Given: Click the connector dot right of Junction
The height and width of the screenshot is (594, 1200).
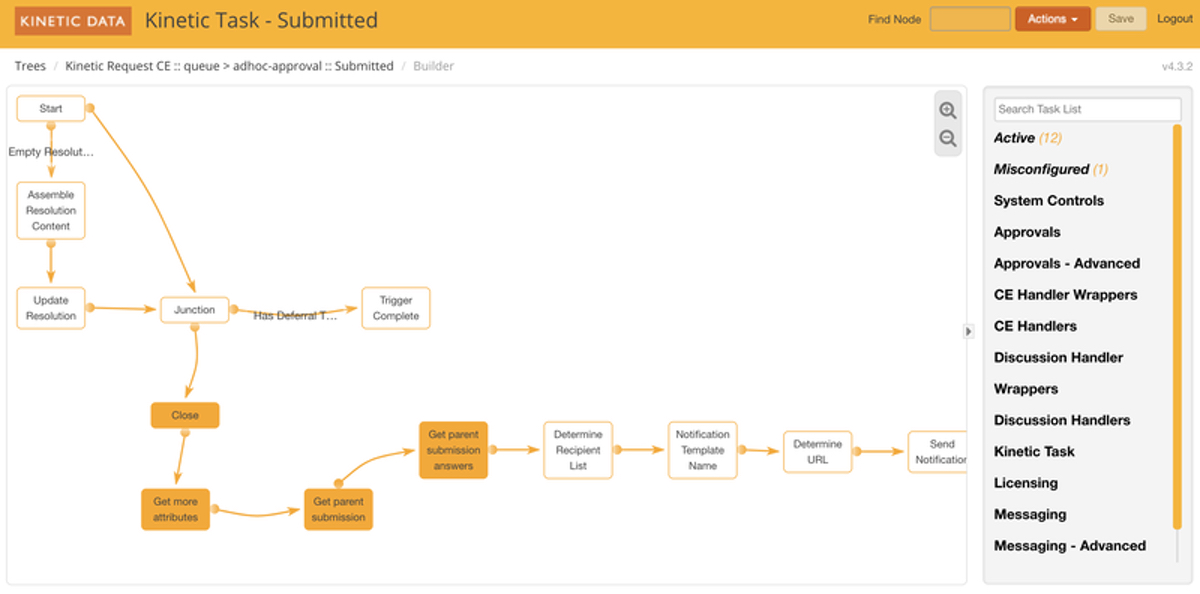Looking at the screenshot, I should coord(234,309).
